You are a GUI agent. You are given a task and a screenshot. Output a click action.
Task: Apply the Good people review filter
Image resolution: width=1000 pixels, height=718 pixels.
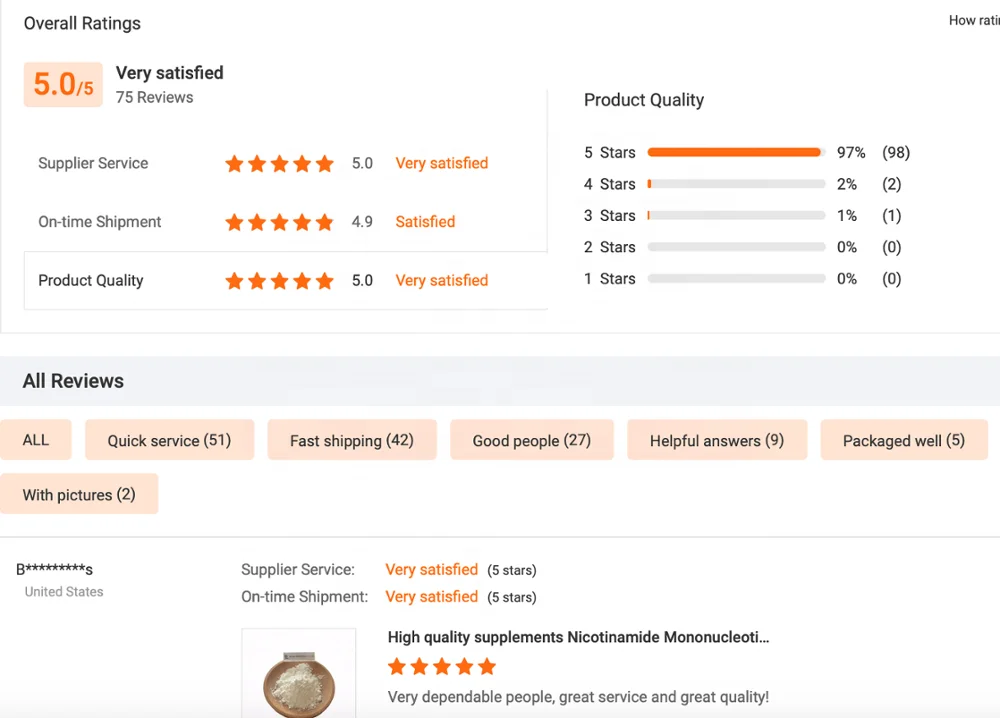click(531, 440)
